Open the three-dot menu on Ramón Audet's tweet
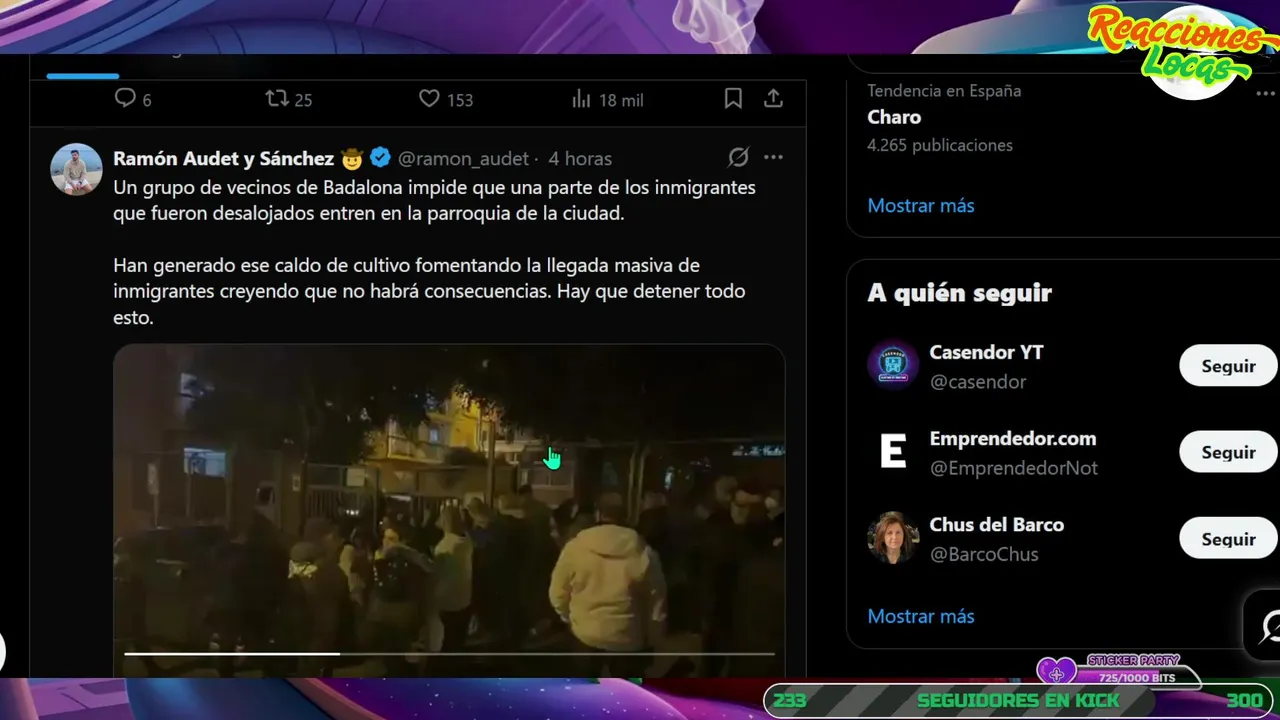The width and height of the screenshot is (1280, 720). click(773, 157)
